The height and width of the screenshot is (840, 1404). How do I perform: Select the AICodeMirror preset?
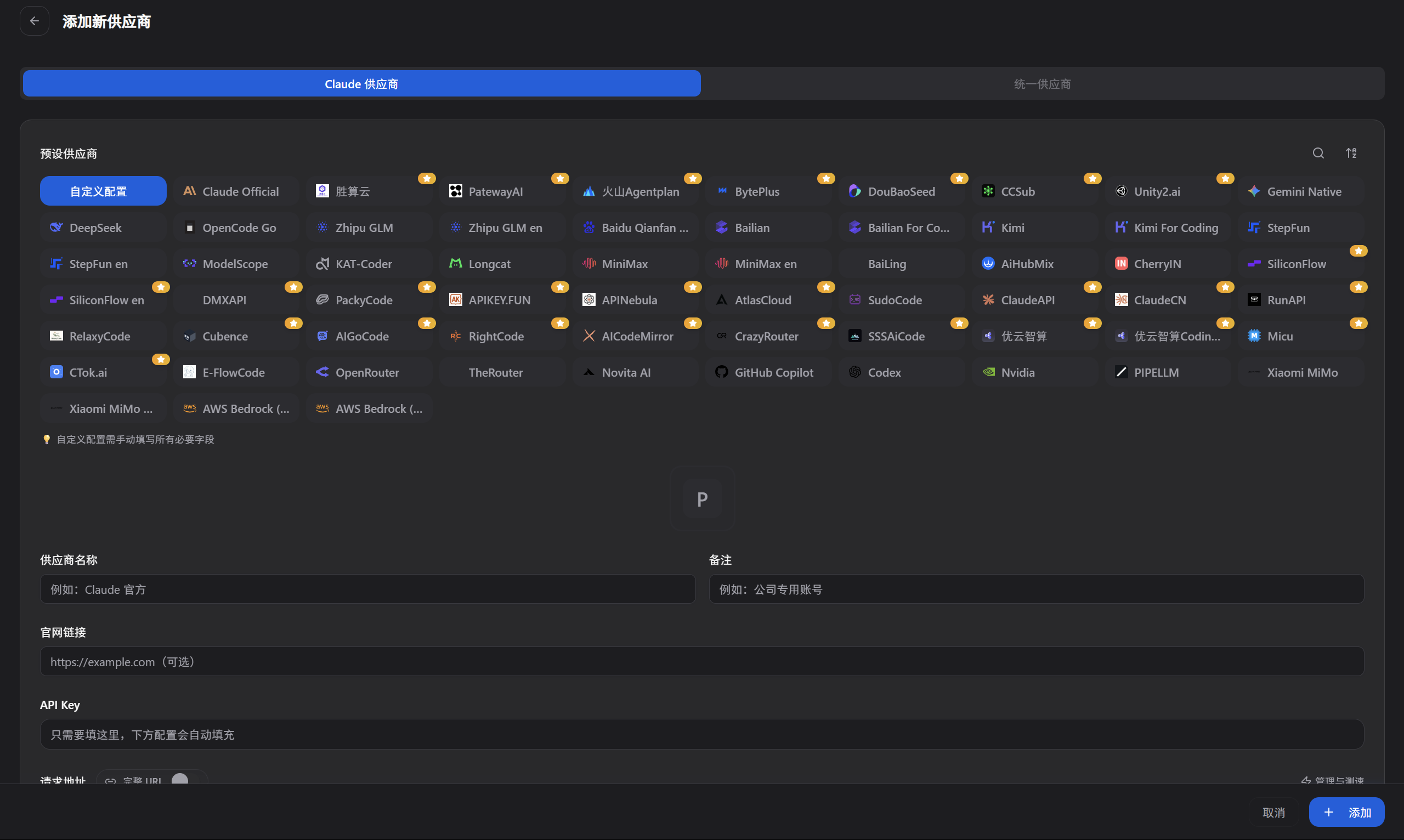[636, 336]
